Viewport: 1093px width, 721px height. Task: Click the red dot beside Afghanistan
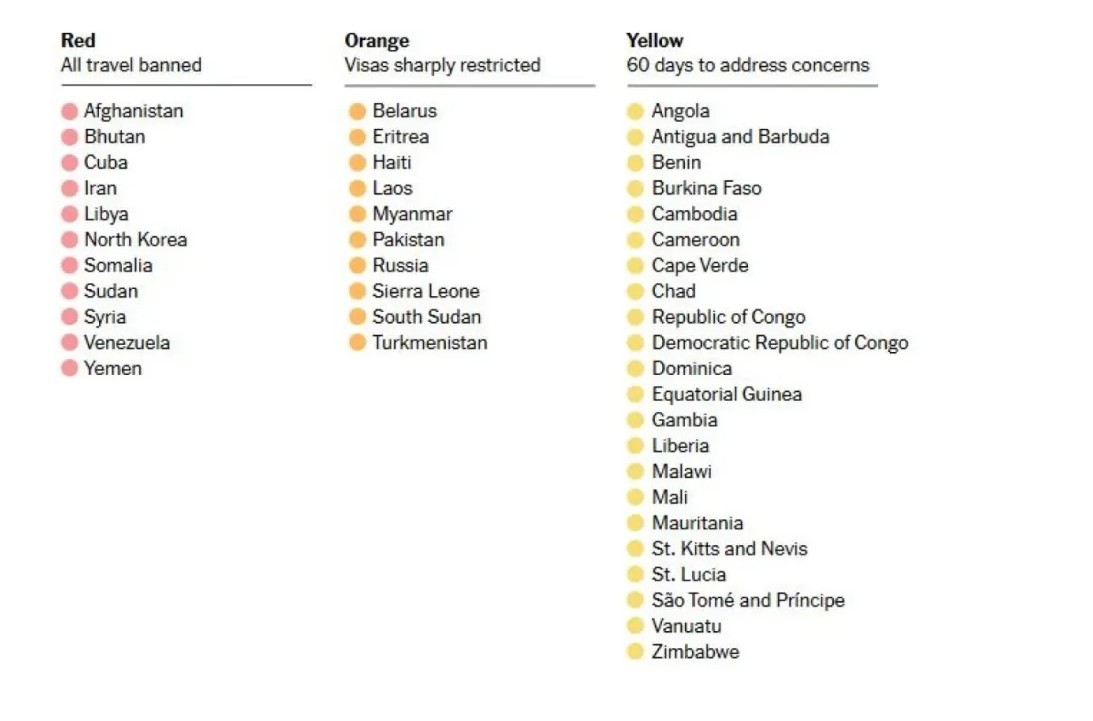69,111
